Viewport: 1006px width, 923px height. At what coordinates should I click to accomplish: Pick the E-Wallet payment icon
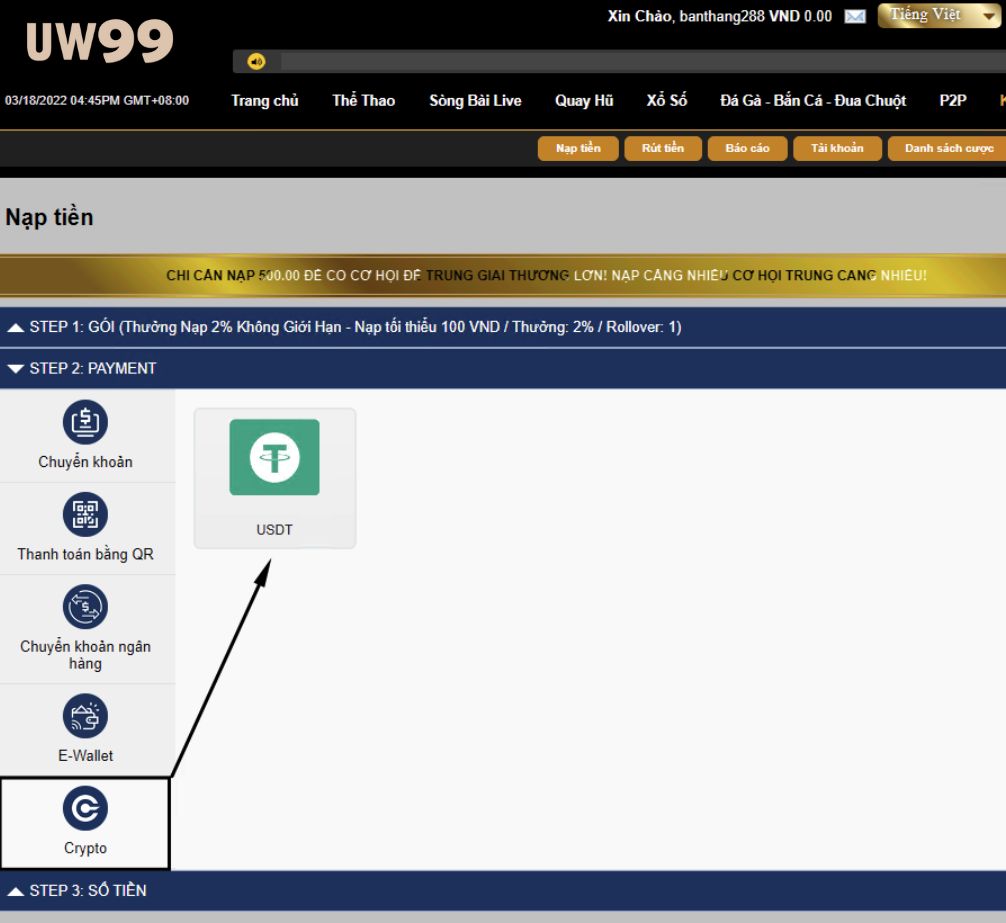pyautogui.click(x=86, y=716)
